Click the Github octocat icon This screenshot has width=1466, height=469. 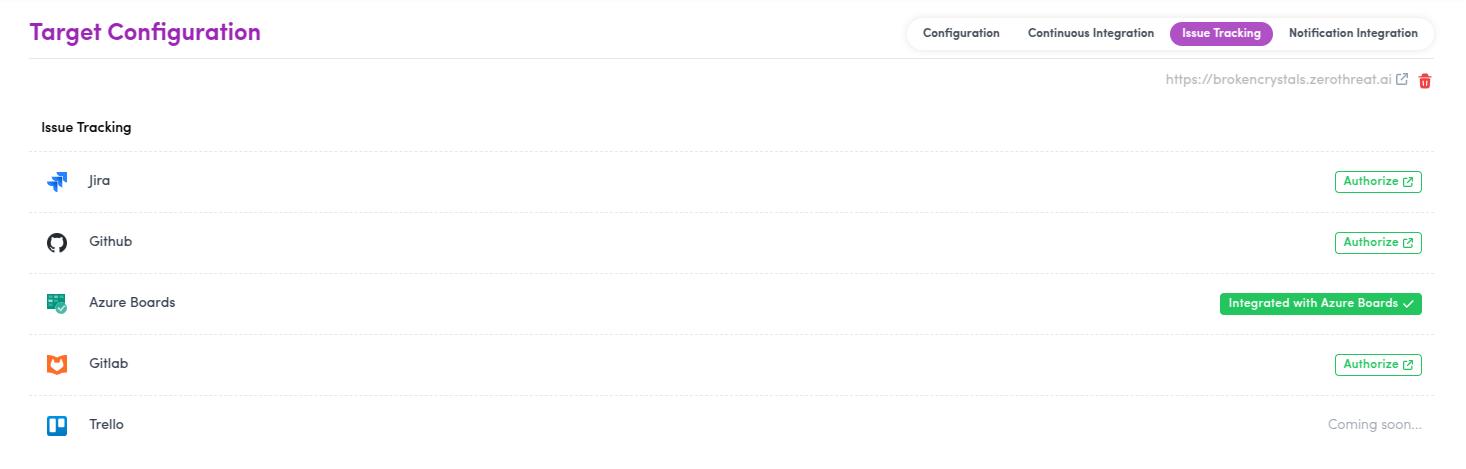tap(57, 243)
